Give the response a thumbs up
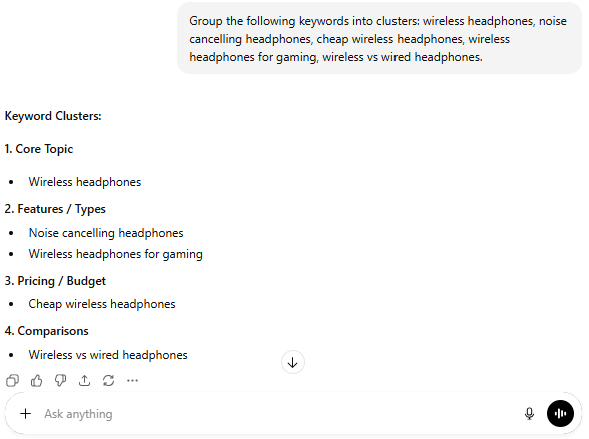 tap(36, 381)
